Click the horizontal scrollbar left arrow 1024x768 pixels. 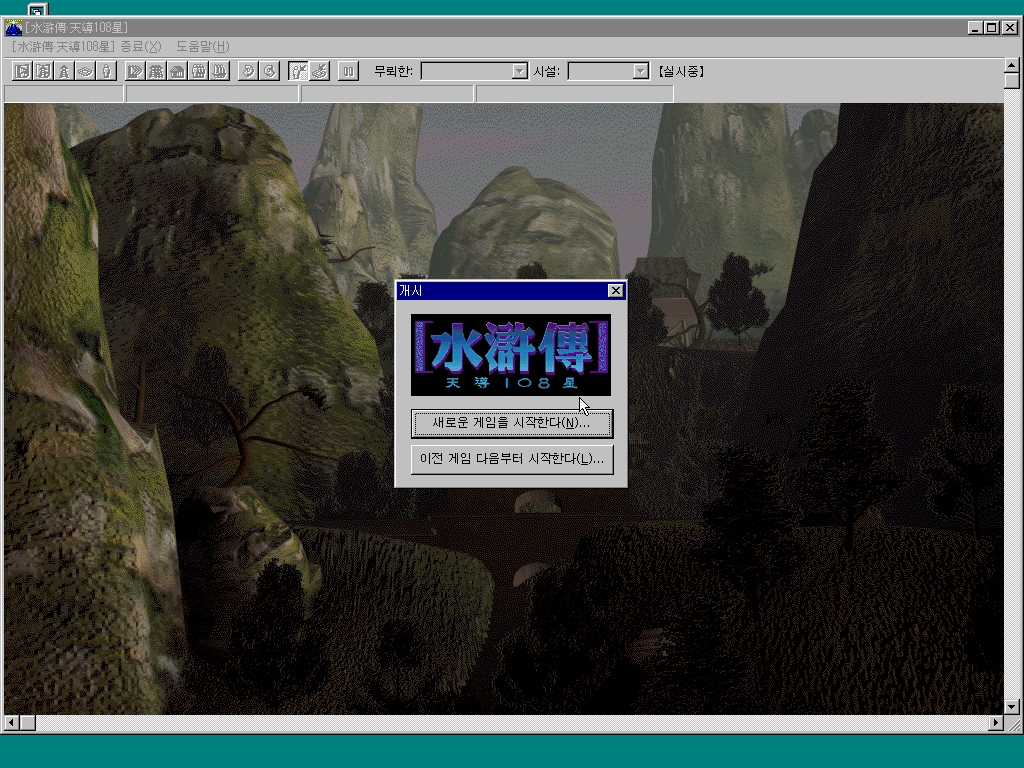(x=12, y=723)
